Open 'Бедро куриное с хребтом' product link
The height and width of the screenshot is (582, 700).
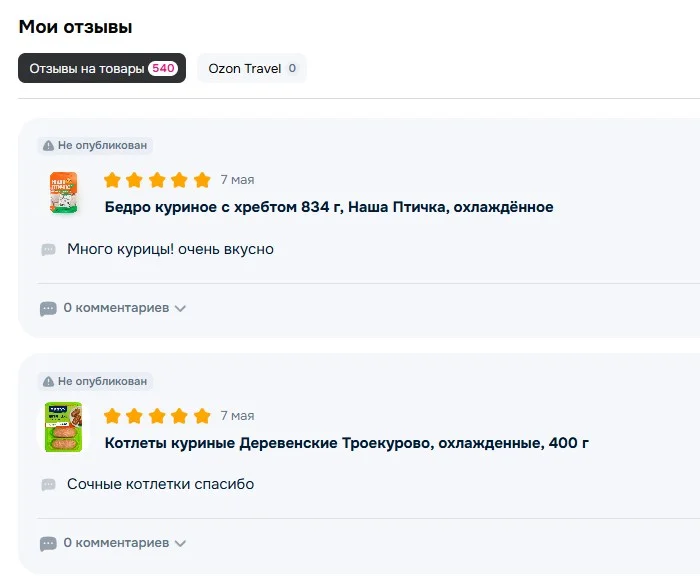tap(329, 207)
